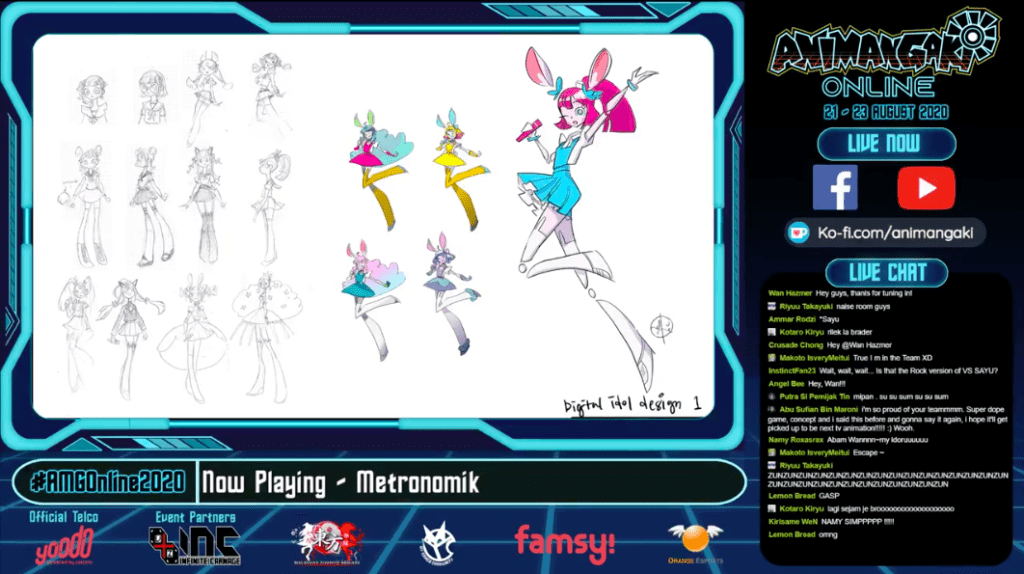Click the avatar beside Putra Si Pemijak Tin
1024x574 pixels.
(772, 396)
